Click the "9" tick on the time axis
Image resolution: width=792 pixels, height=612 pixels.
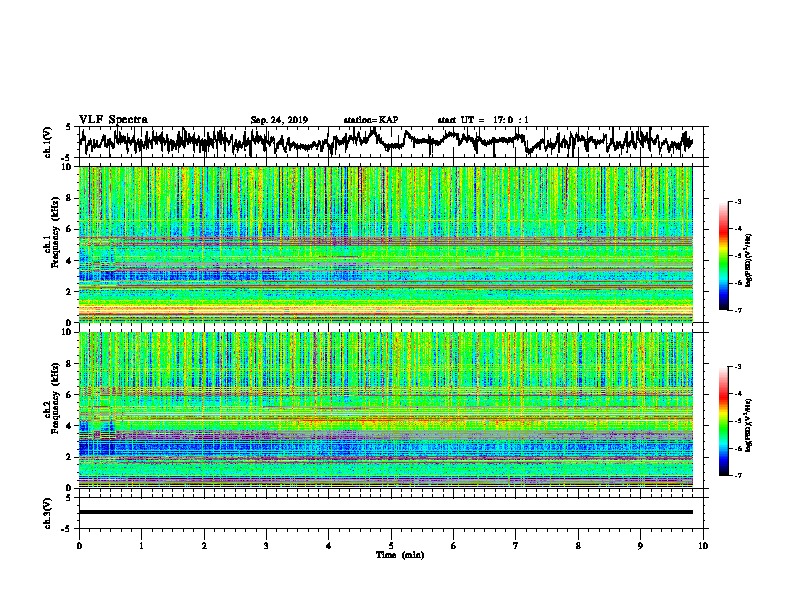point(640,546)
